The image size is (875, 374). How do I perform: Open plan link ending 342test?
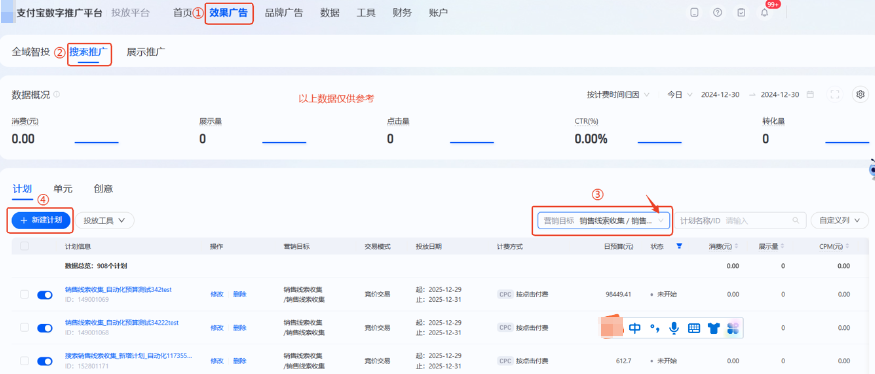[x=118, y=290]
